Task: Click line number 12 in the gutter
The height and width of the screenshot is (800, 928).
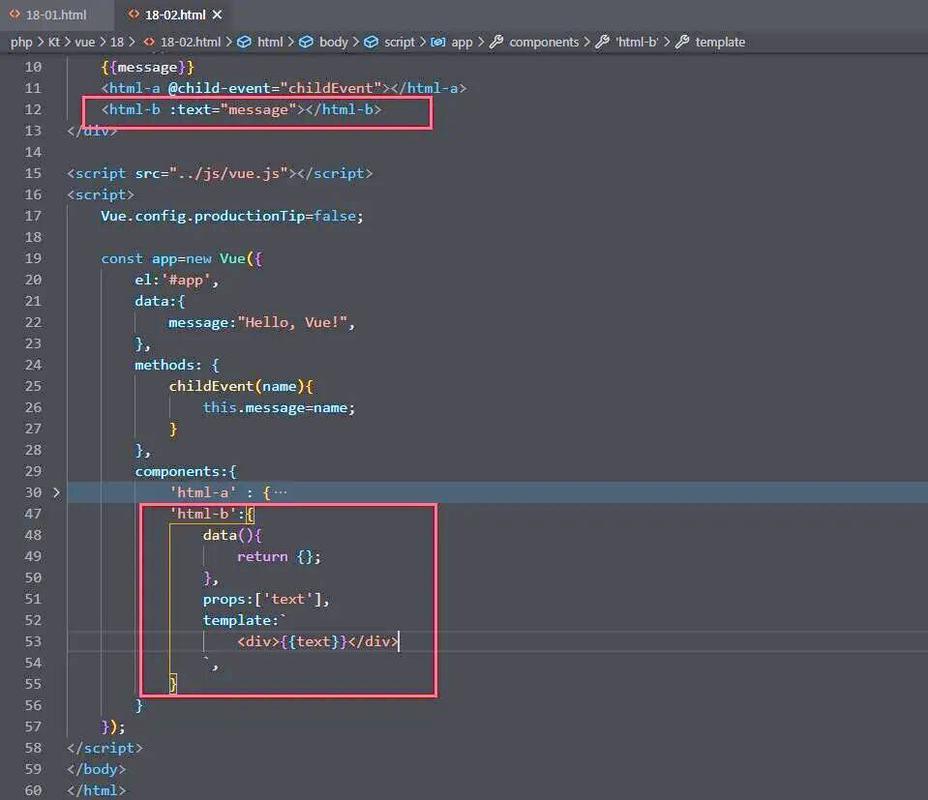Action: [33, 109]
